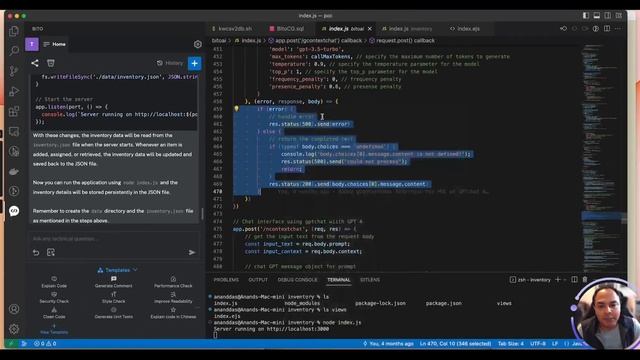Click the lightbulb code action on line 459

pos(236,109)
